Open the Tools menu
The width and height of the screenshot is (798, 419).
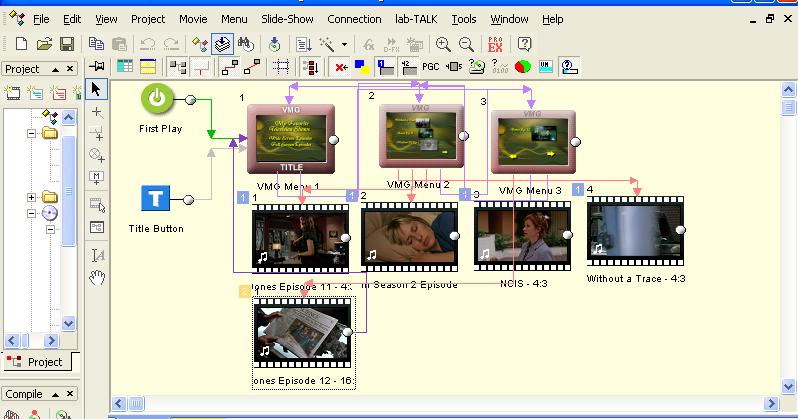(464, 19)
